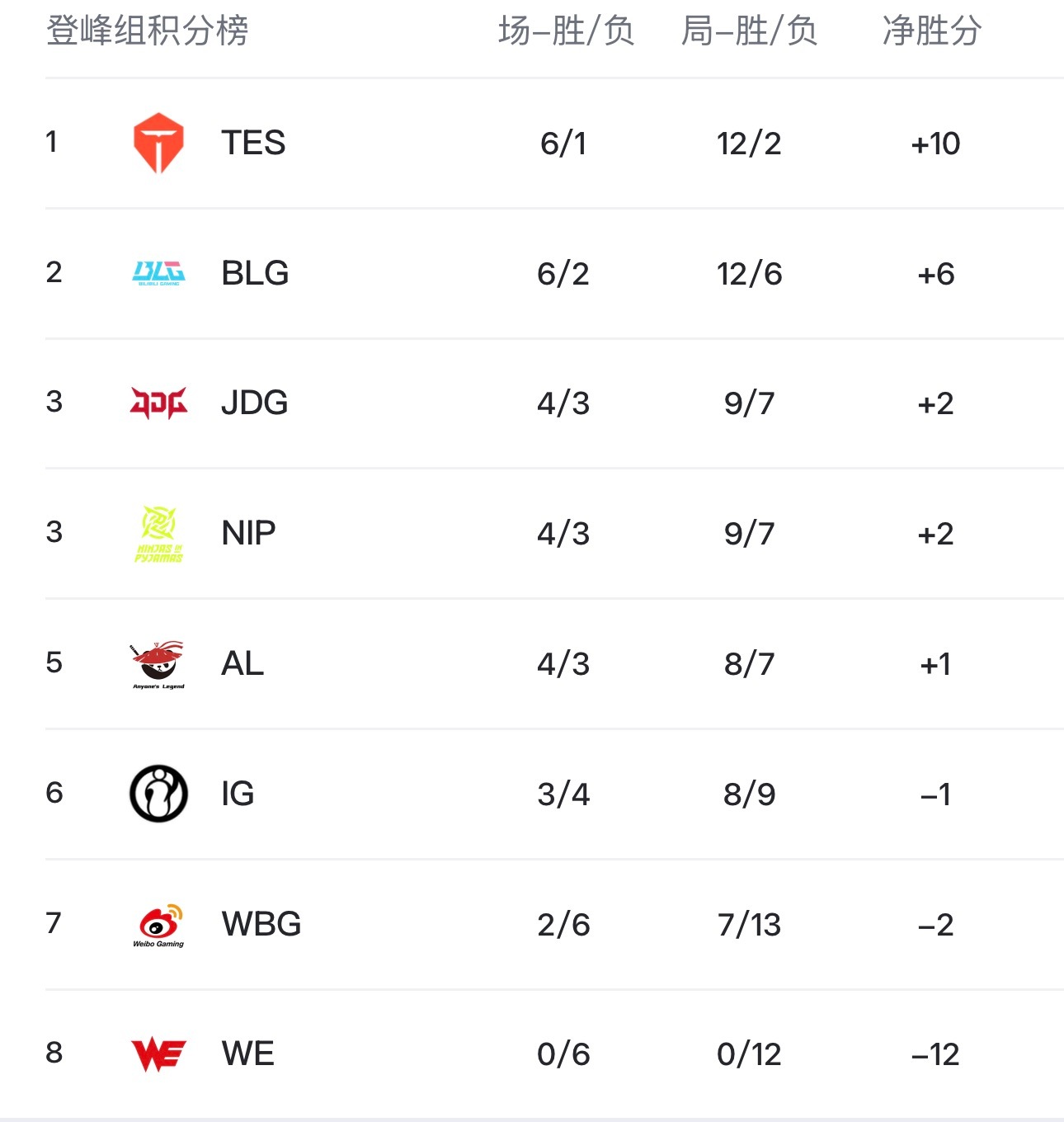This screenshot has width=1064, height=1122.
Task: Click the BLG team name
Action: pyautogui.click(x=255, y=273)
